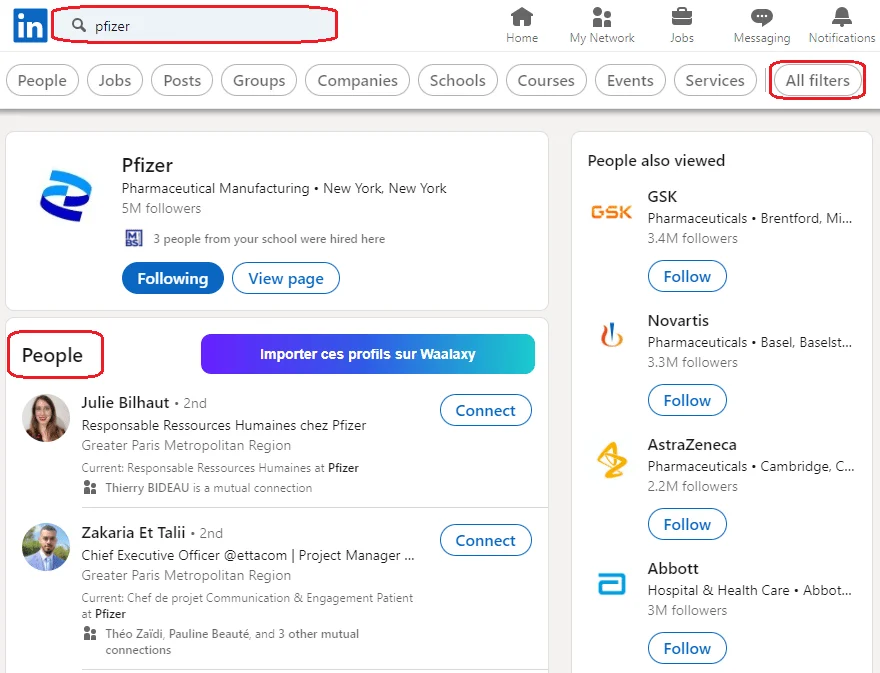Click the Théo Zaïdi, Pauline Beauté mutual connections text

pyautogui.click(x=232, y=642)
